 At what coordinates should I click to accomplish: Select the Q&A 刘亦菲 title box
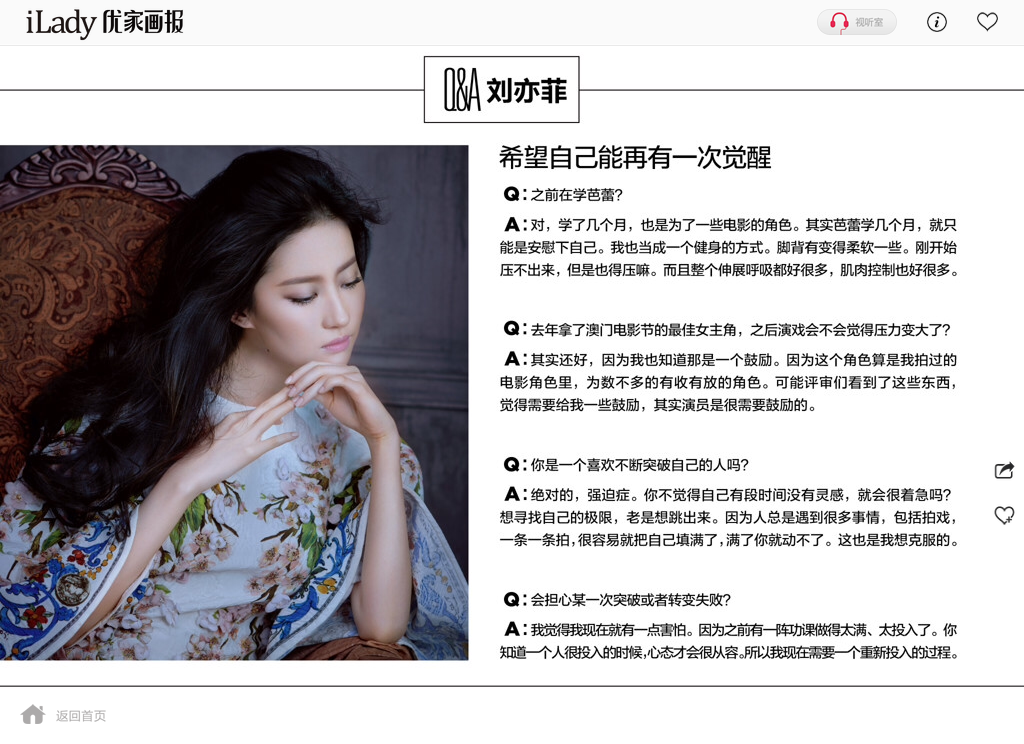502,89
